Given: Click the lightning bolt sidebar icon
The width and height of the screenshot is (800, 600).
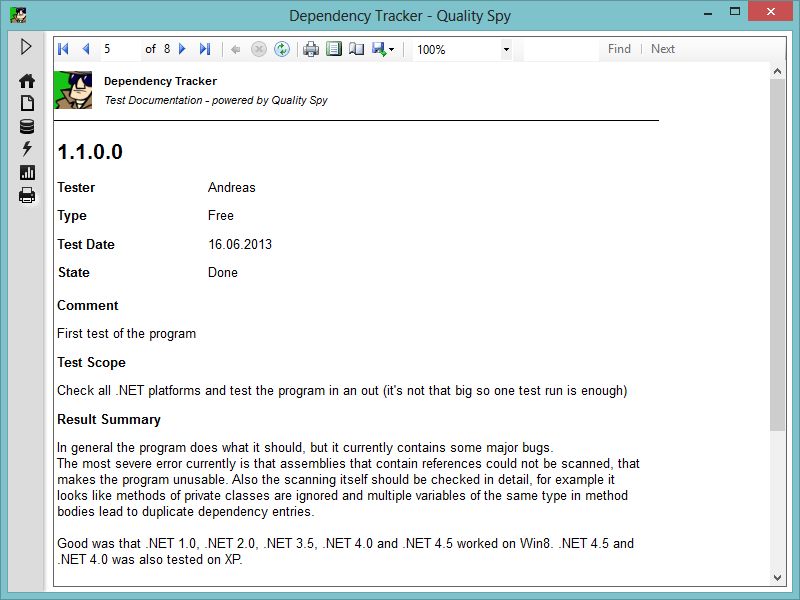Looking at the screenshot, I should [26, 148].
